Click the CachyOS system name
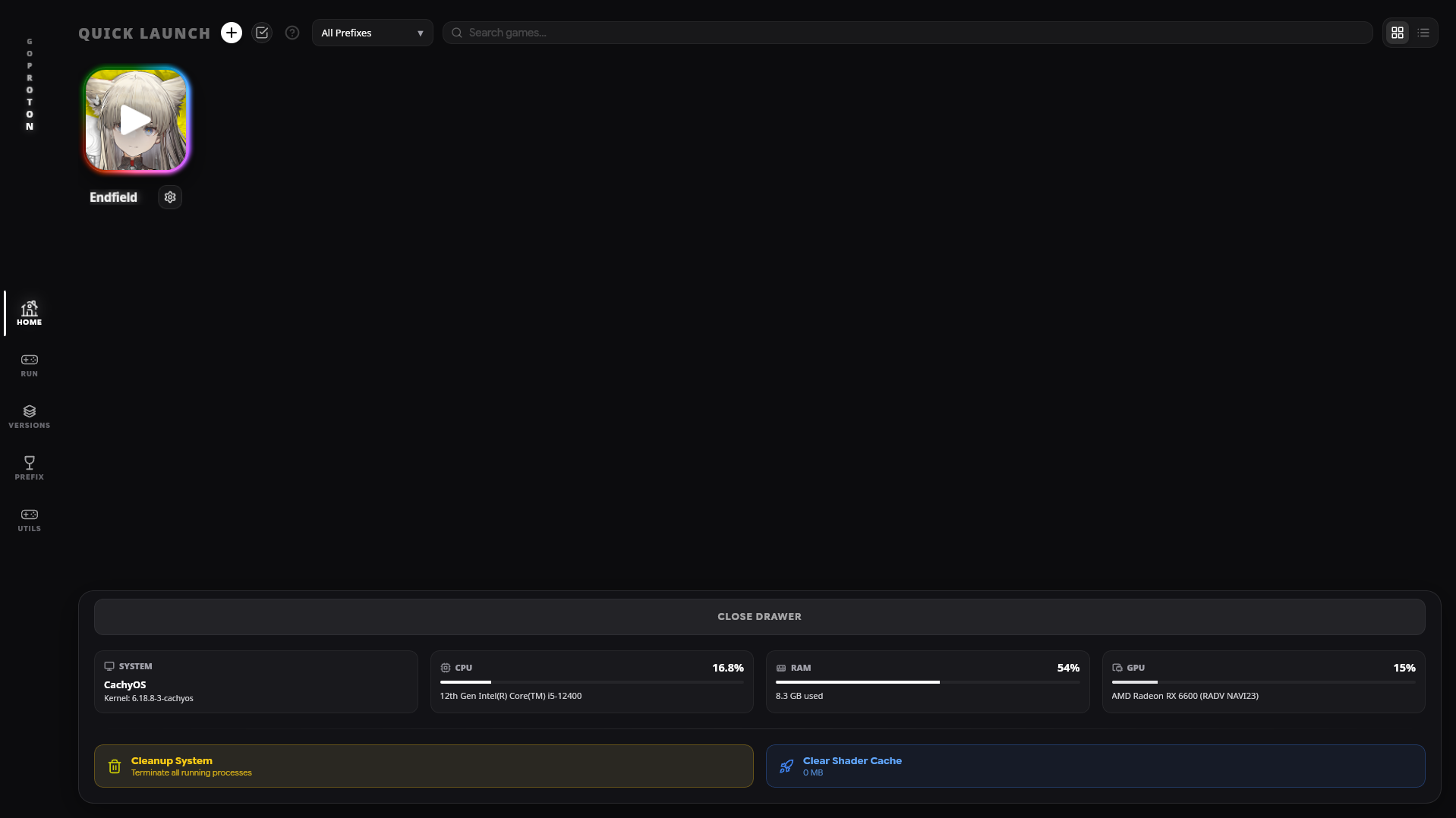This screenshot has height=818, width=1456. (x=124, y=684)
